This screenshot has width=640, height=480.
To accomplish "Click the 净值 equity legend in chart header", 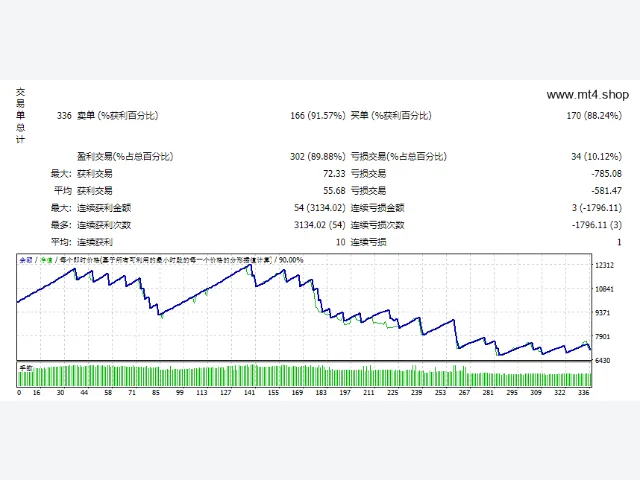I will (46, 260).
